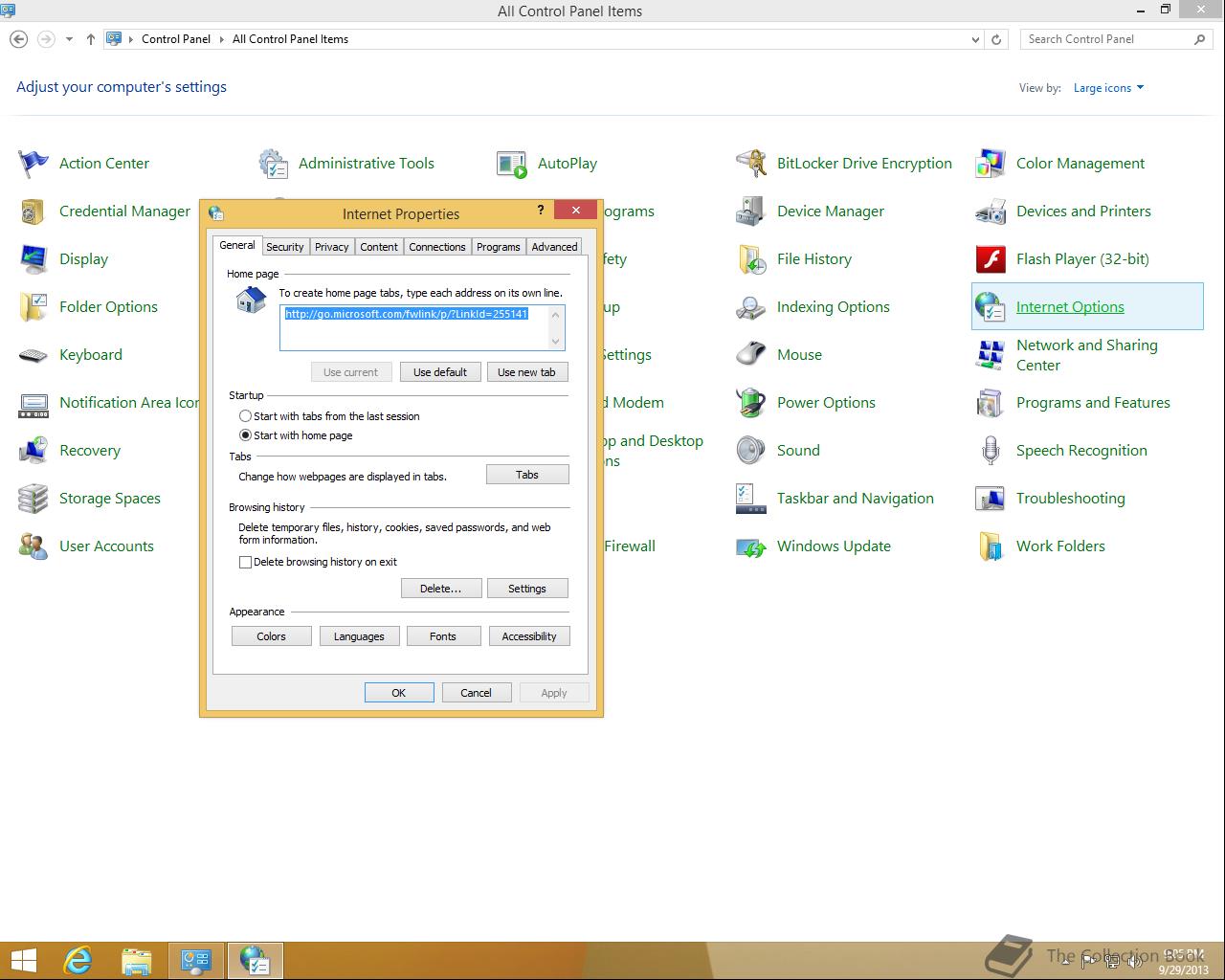Open the Recovery icon
The width and height of the screenshot is (1225, 980).
(x=33, y=451)
